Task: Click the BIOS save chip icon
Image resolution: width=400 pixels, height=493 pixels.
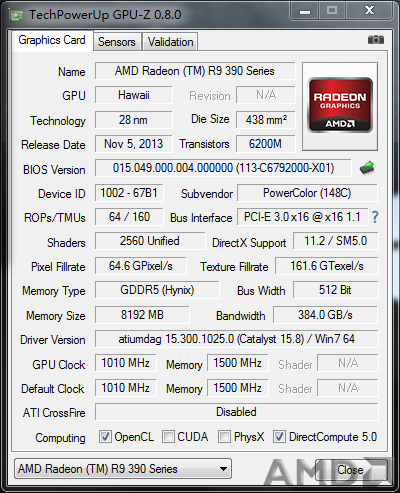Action: (367, 168)
